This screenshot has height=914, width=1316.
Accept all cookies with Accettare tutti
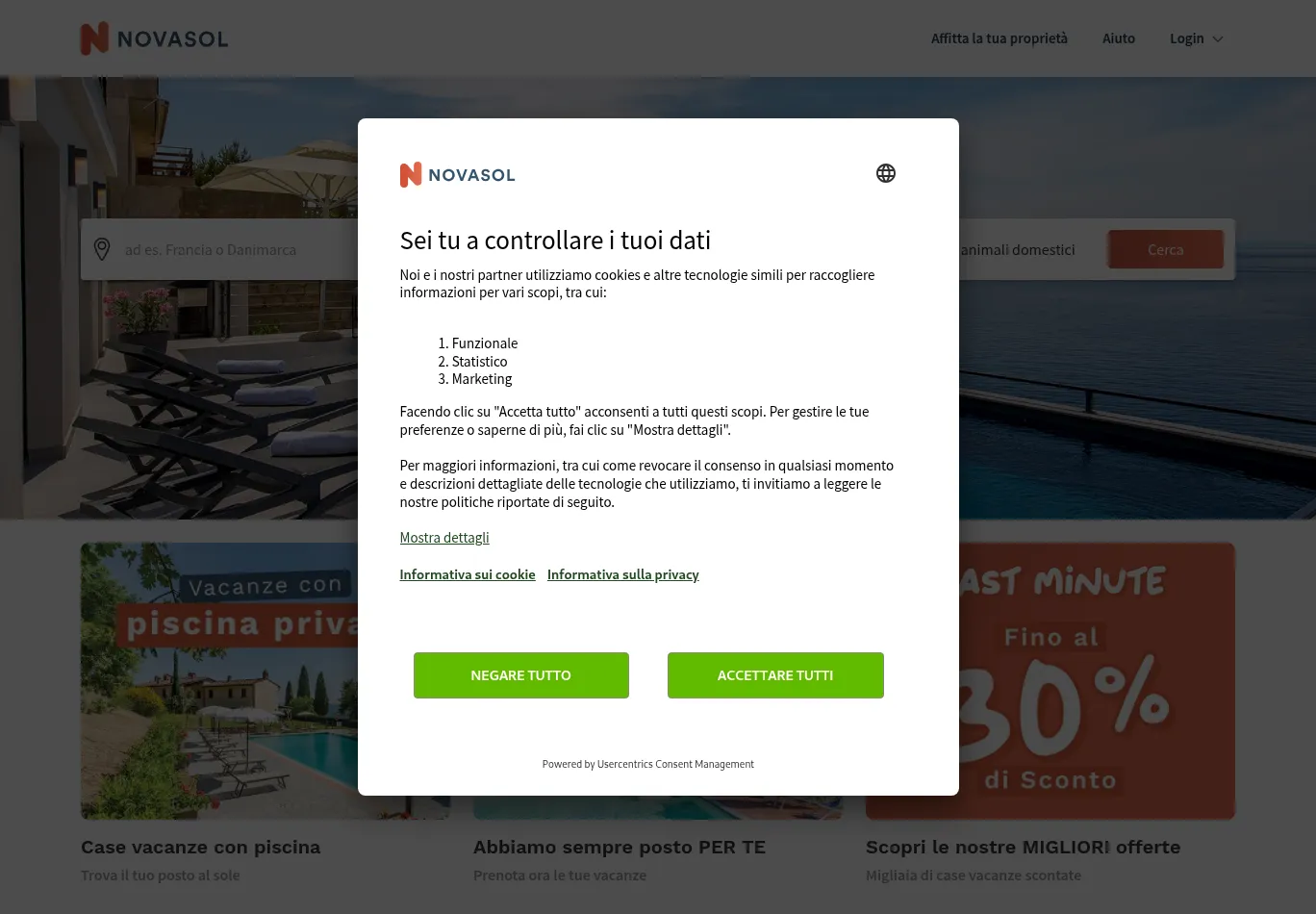[x=775, y=675]
